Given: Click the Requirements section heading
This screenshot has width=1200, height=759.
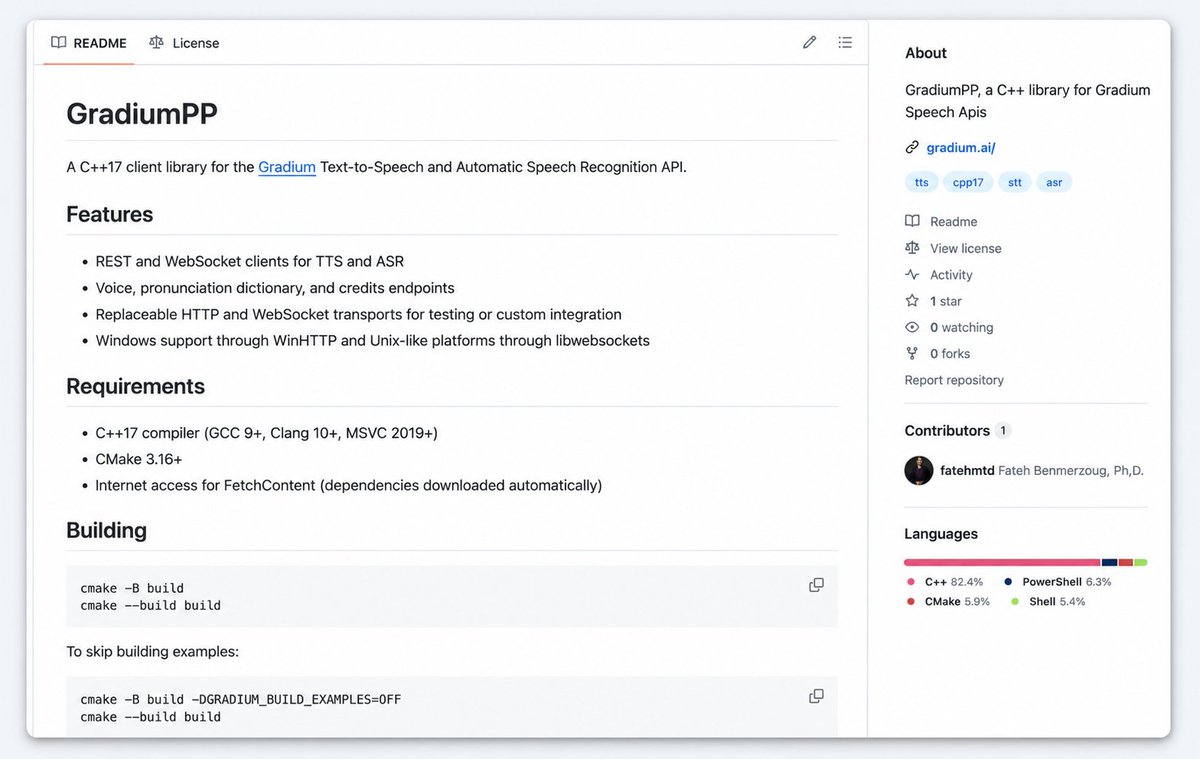Looking at the screenshot, I should point(136,387).
